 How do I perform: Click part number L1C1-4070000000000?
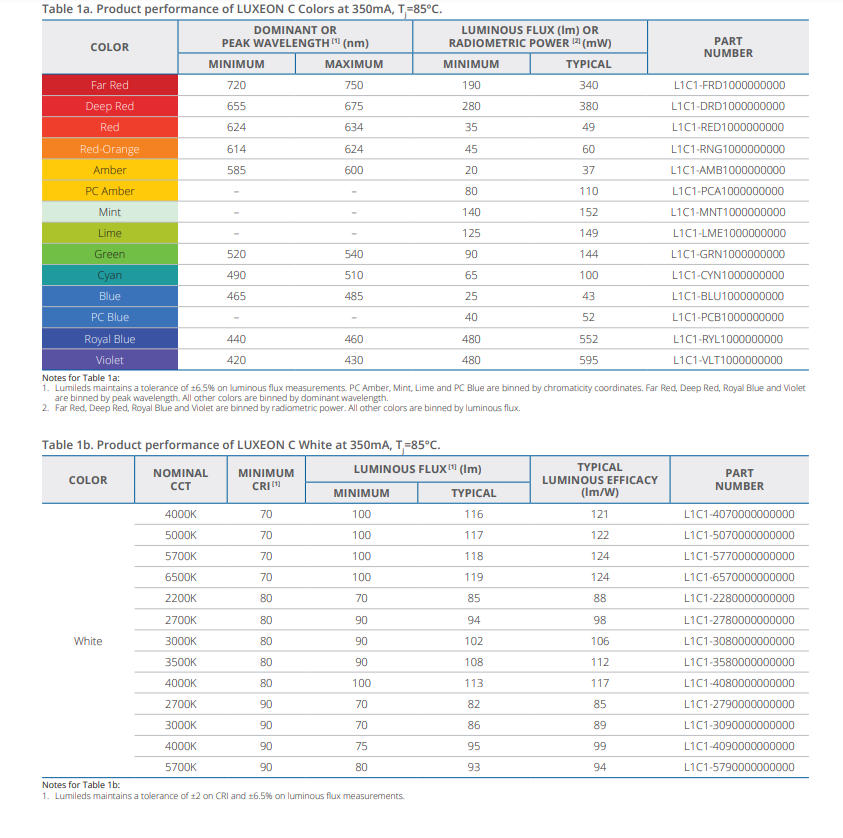(739, 514)
